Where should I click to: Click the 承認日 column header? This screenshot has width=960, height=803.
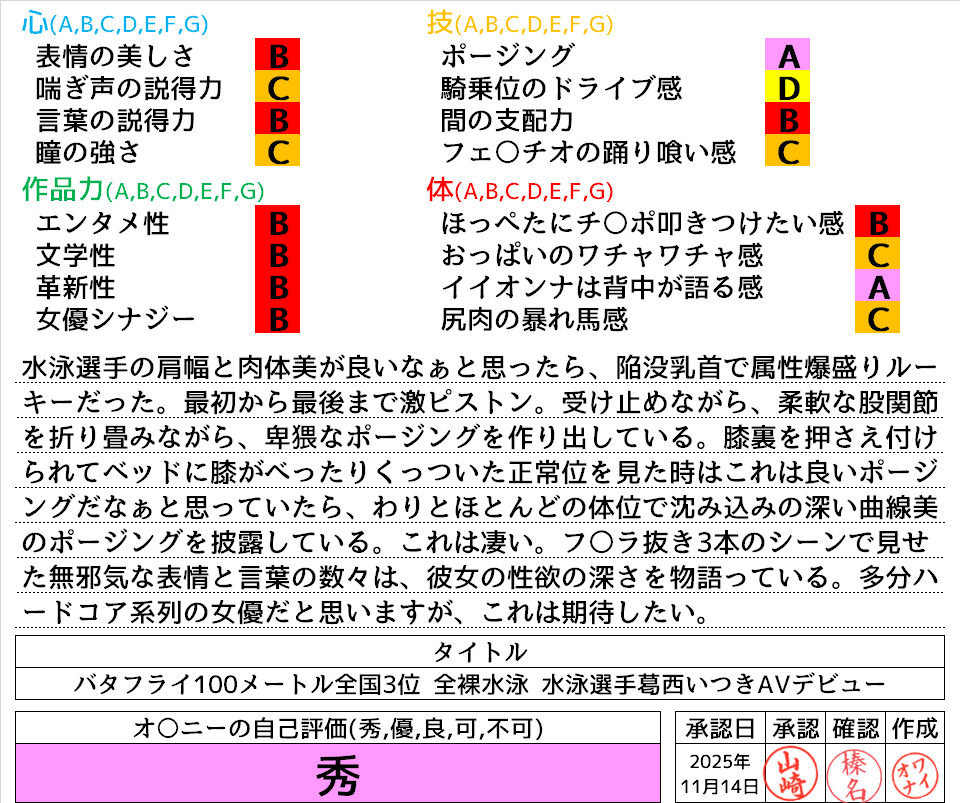click(720, 727)
